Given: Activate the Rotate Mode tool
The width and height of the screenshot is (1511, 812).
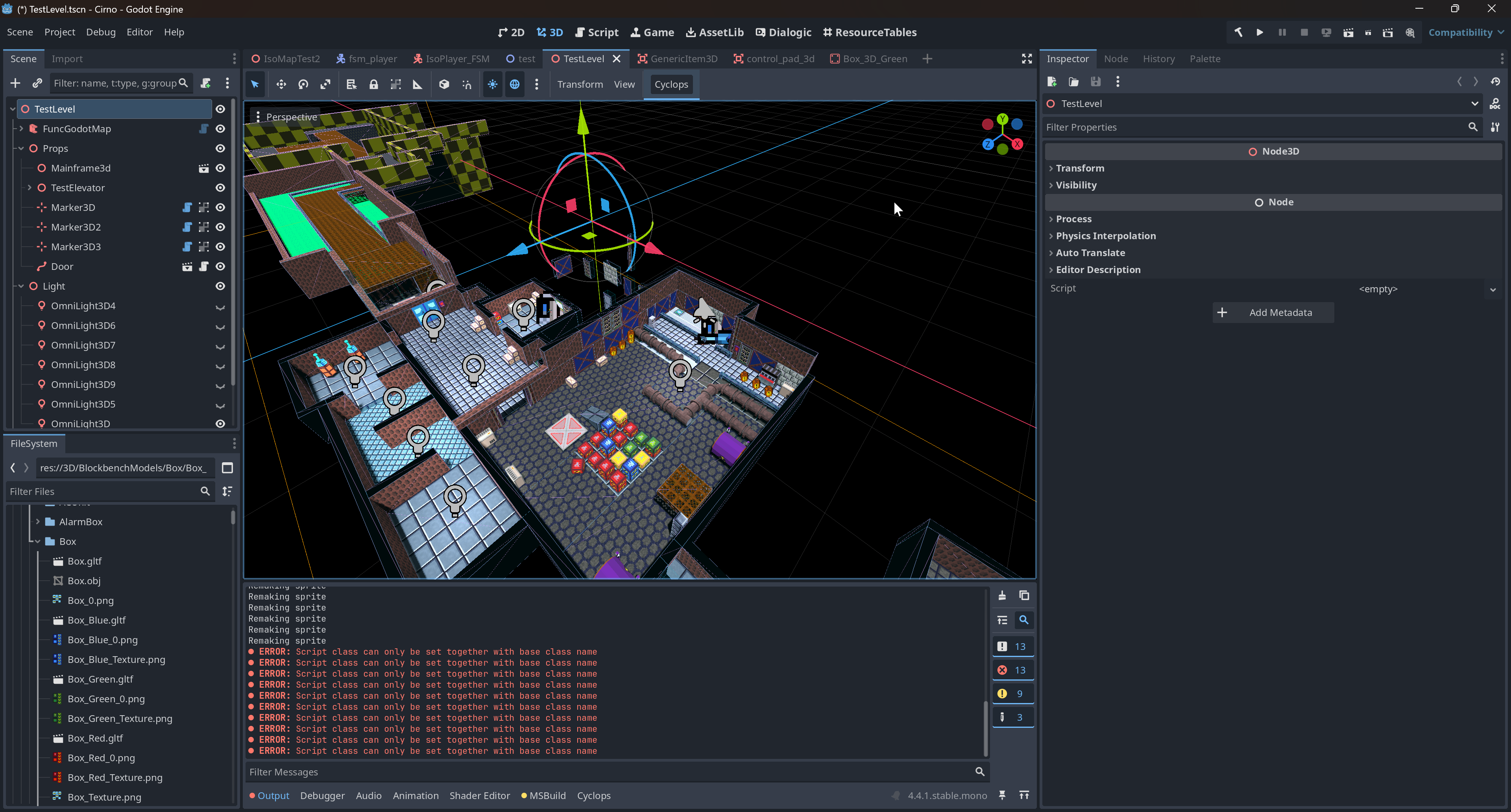Looking at the screenshot, I should (303, 84).
